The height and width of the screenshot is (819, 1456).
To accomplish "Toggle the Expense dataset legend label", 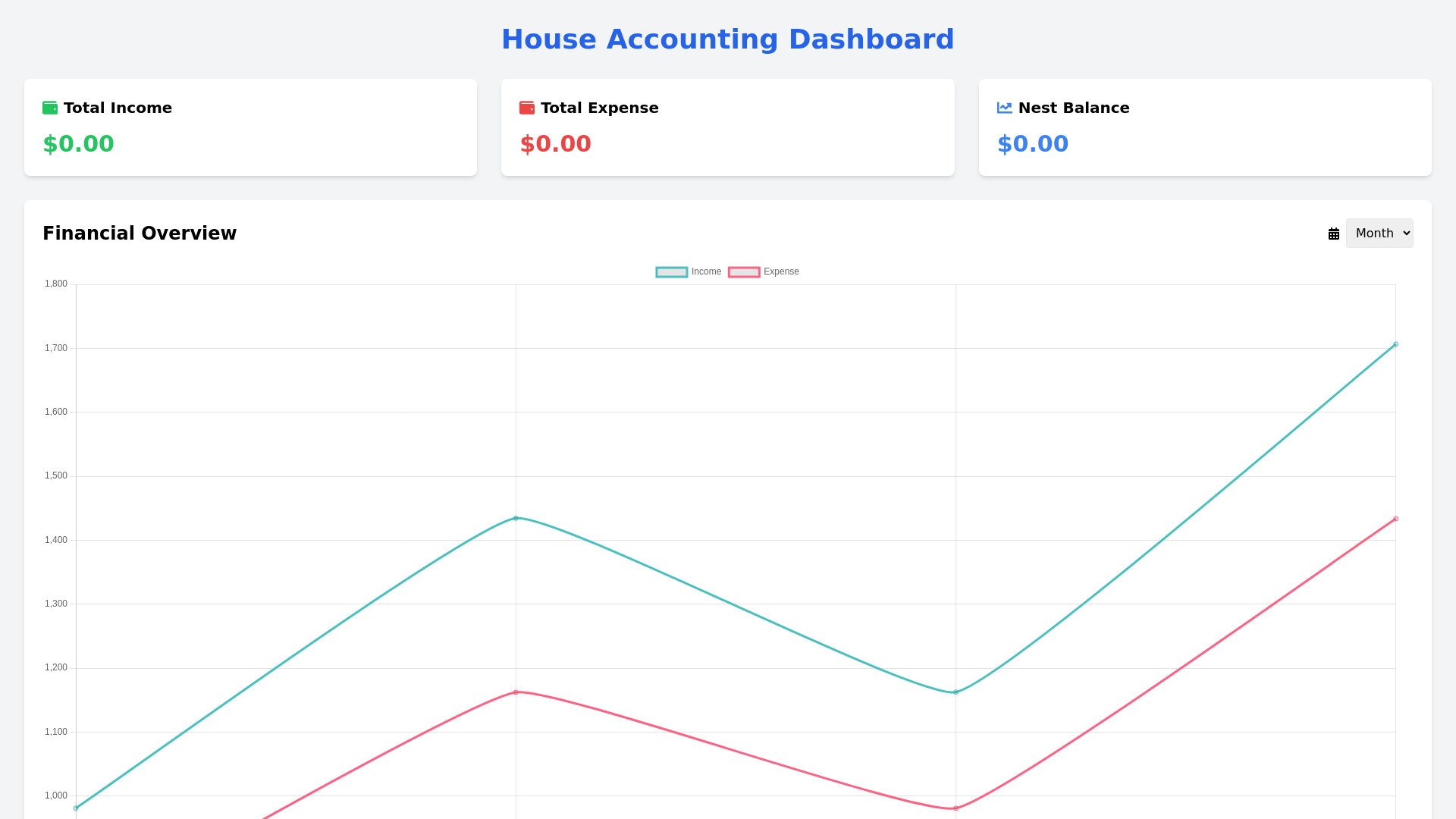I will (x=781, y=271).
